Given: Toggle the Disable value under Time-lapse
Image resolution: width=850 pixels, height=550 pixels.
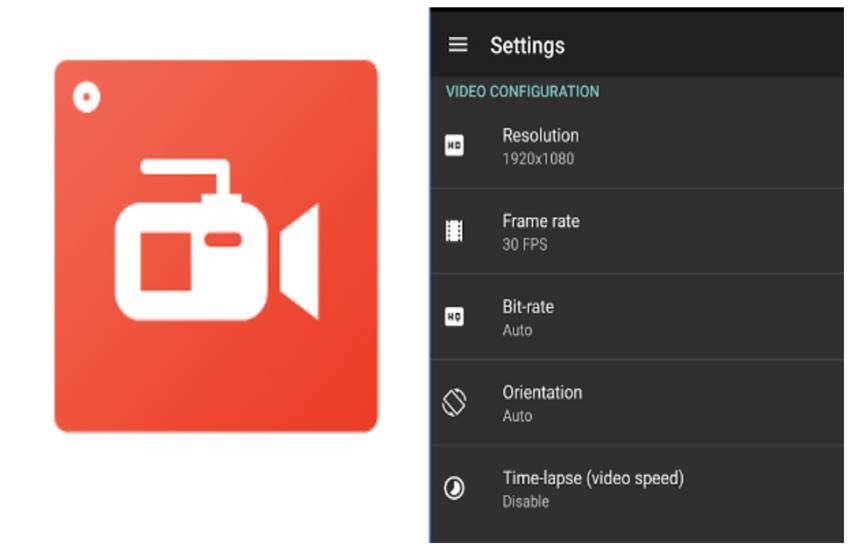Looking at the screenshot, I should pyautogui.click(x=525, y=502).
